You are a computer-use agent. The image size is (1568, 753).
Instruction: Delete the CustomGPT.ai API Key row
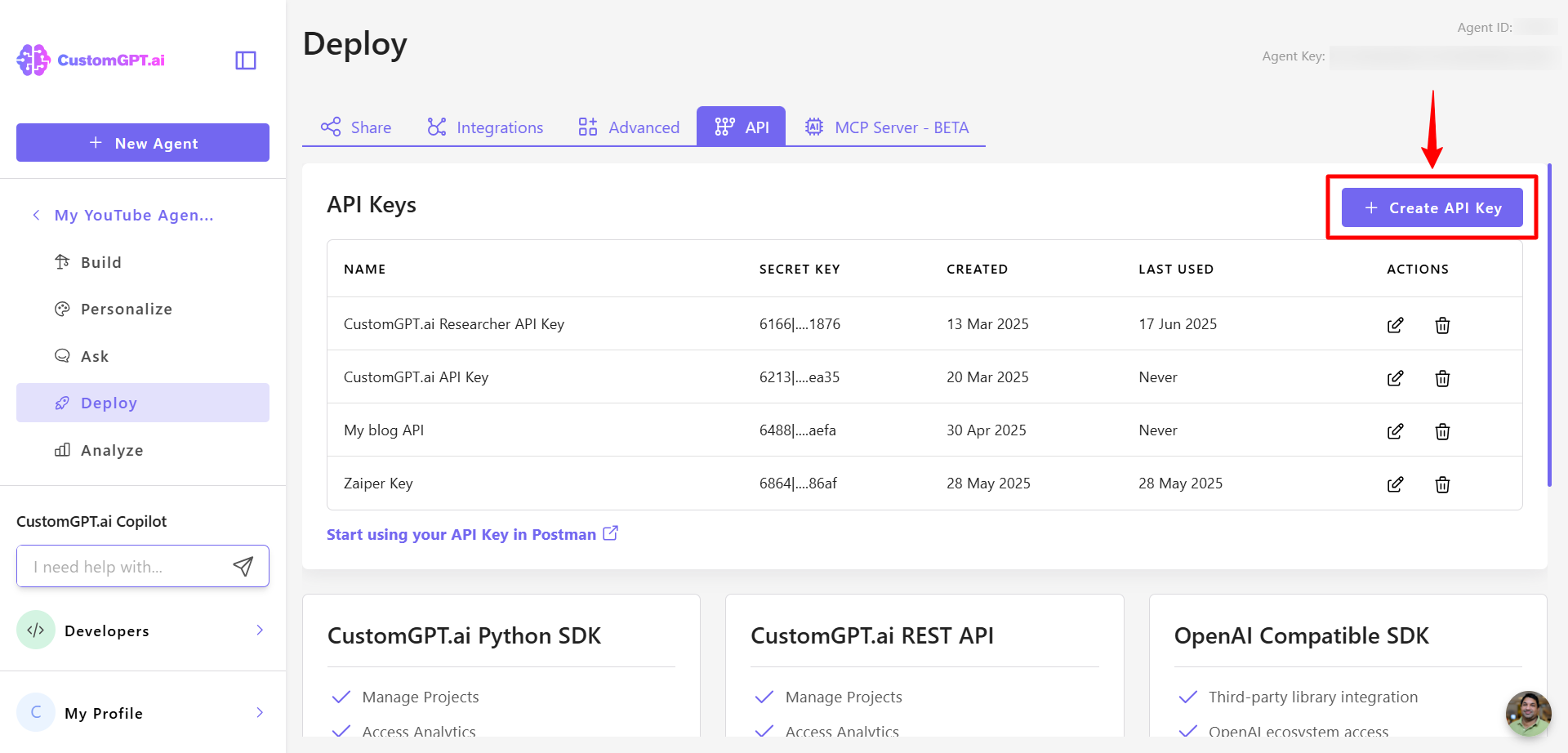1443,378
